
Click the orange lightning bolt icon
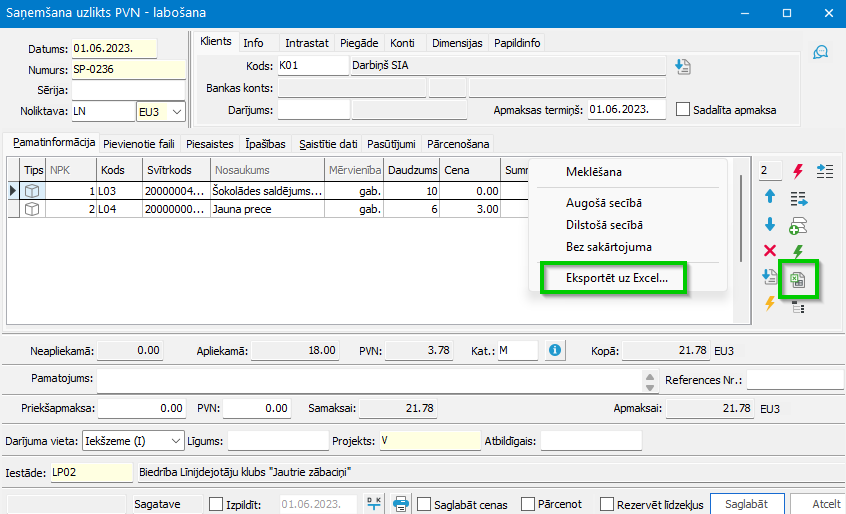[770, 303]
